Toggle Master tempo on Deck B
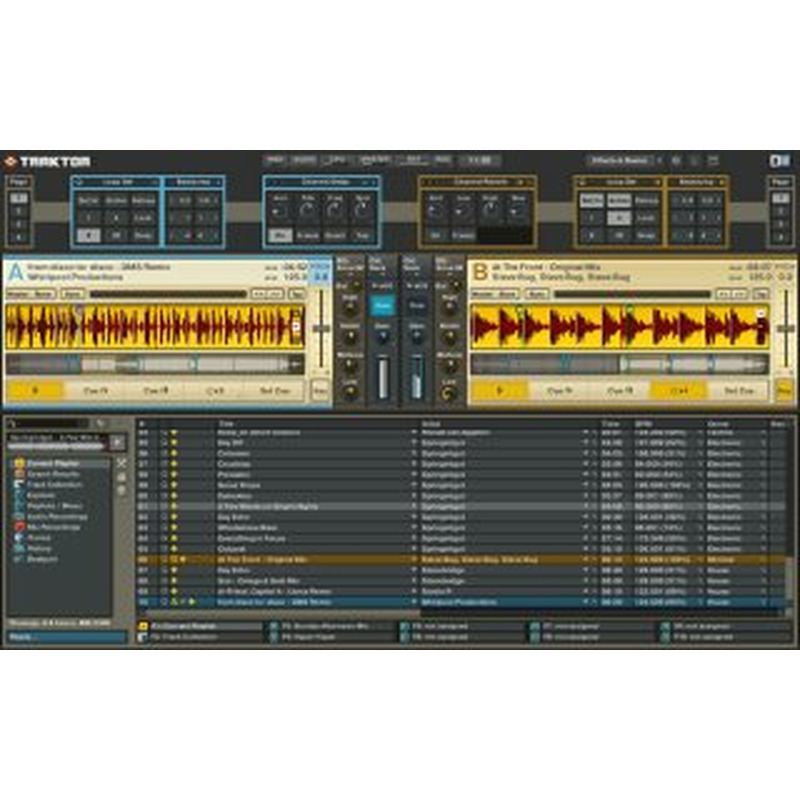Screen dimensions: 800x800 495,294
